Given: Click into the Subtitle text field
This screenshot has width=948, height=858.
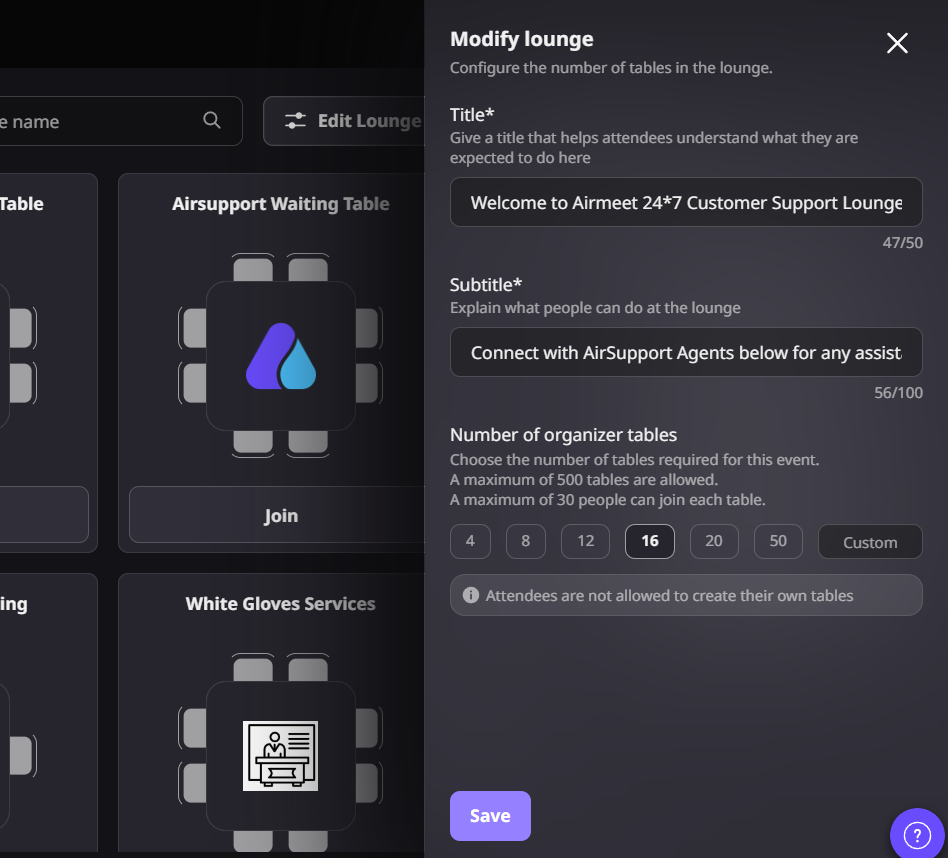Looking at the screenshot, I should [686, 352].
